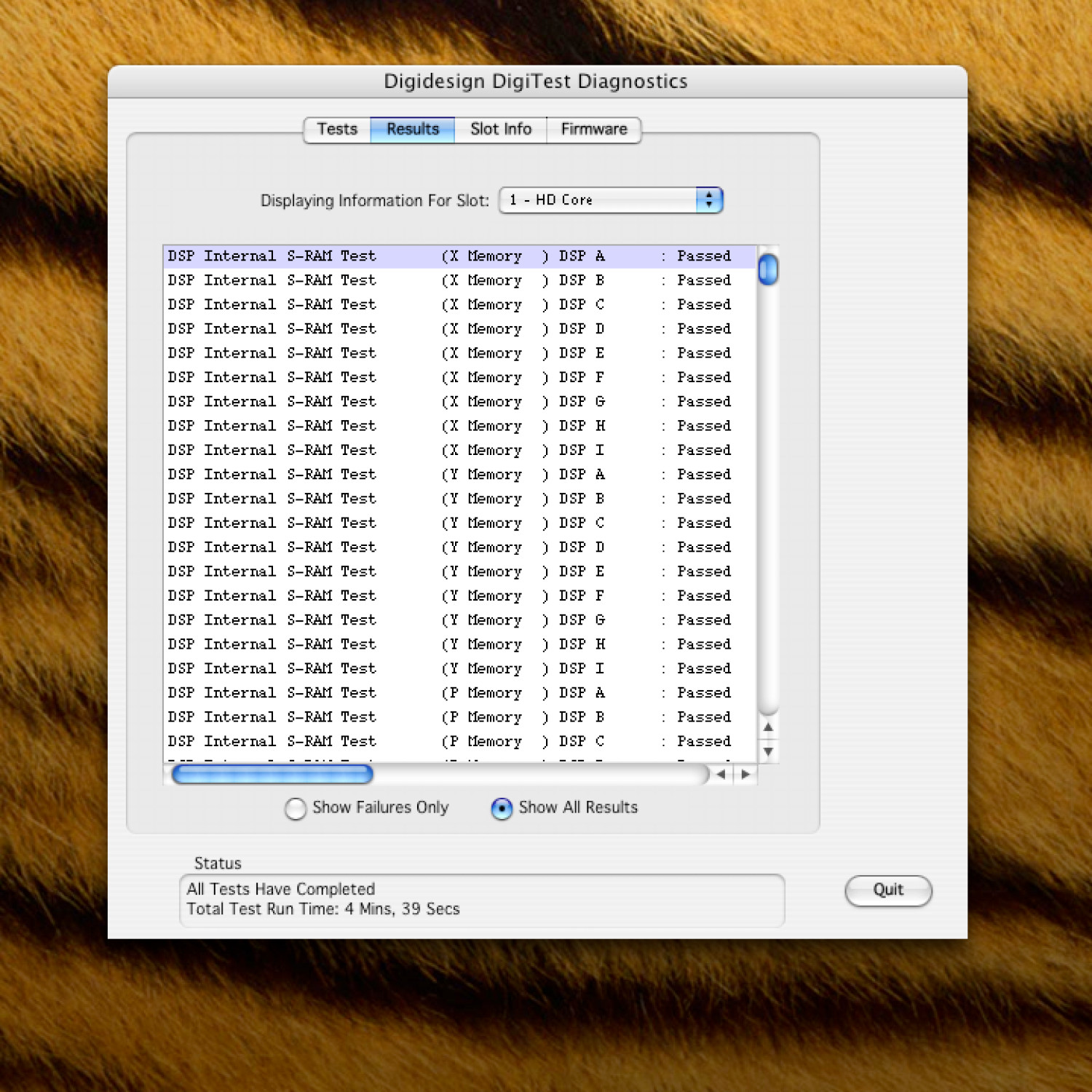The width and height of the screenshot is (1092, 1092).
Task: Click the vertical scrollbar thumb in results list
Action: (x=768, y=269)
